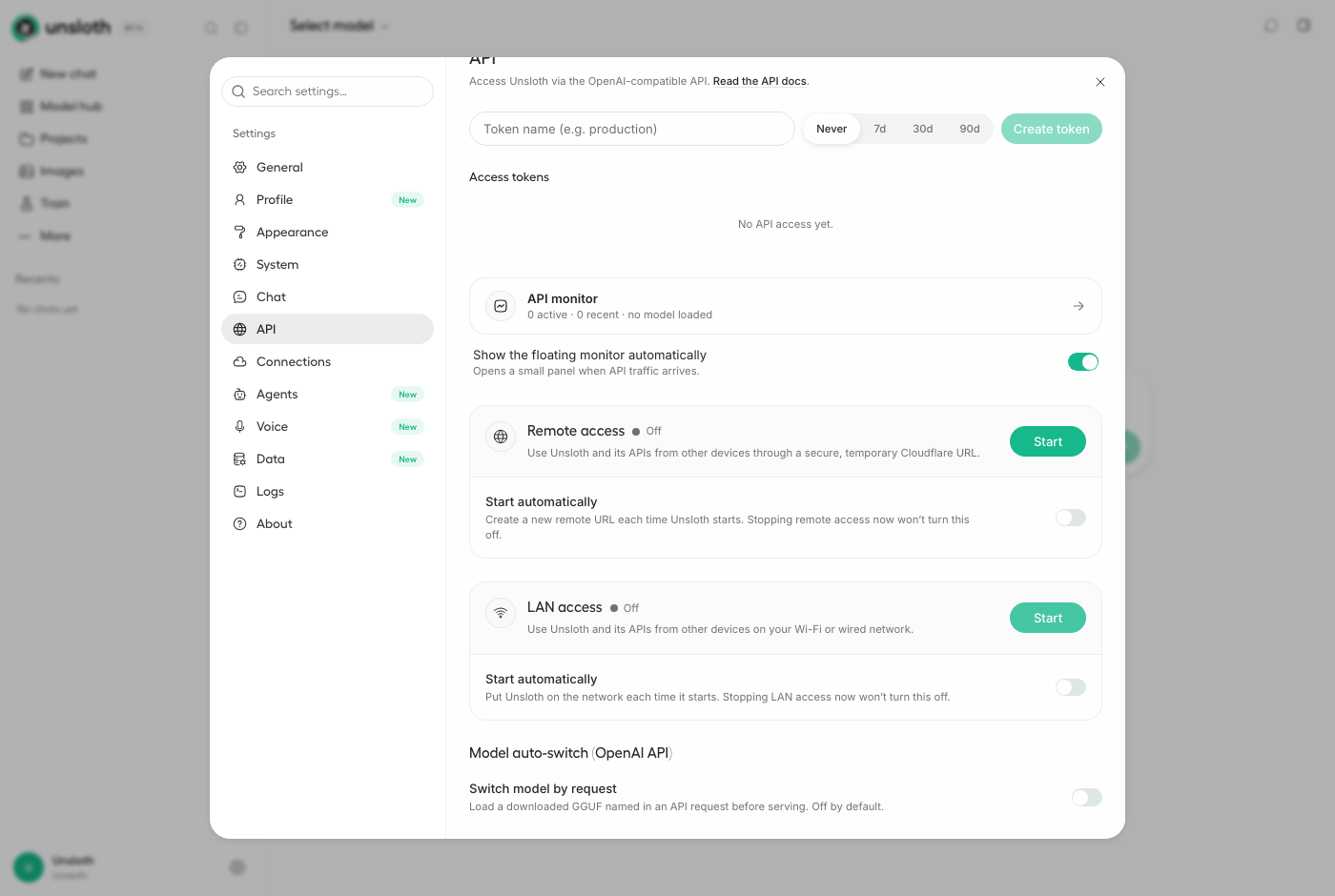The width and height of the screenshot is (1335, 896).
Task: Click the settings gear icon near the user profile
Action: click(237, 867)
